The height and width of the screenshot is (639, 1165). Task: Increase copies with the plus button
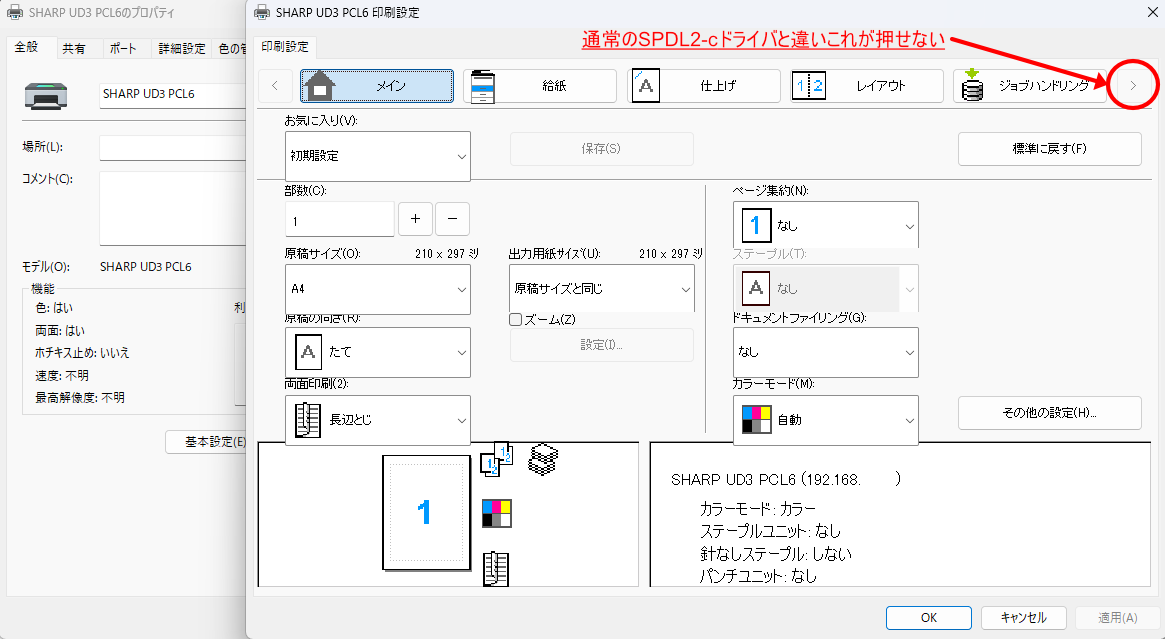(x=415, y=219)
